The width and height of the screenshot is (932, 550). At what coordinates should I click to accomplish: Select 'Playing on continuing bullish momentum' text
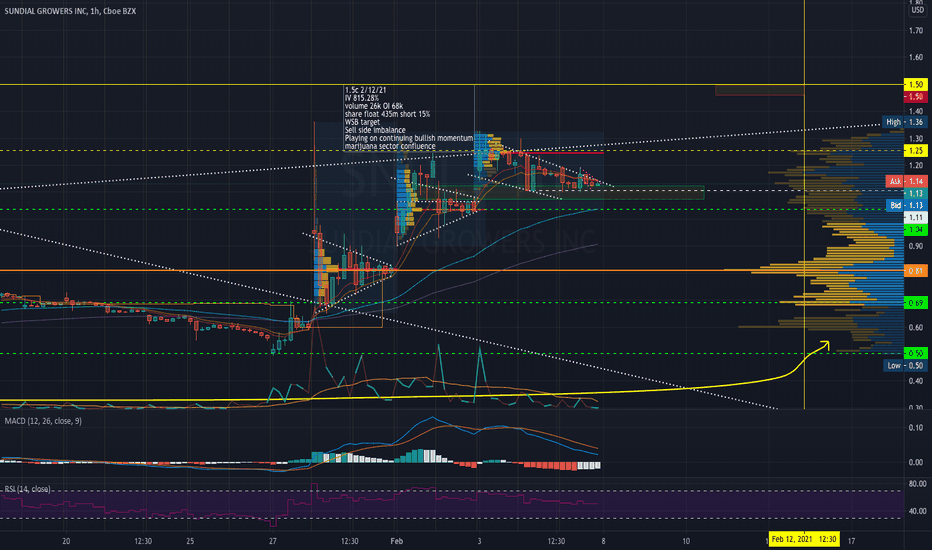[x=409, y=138]
